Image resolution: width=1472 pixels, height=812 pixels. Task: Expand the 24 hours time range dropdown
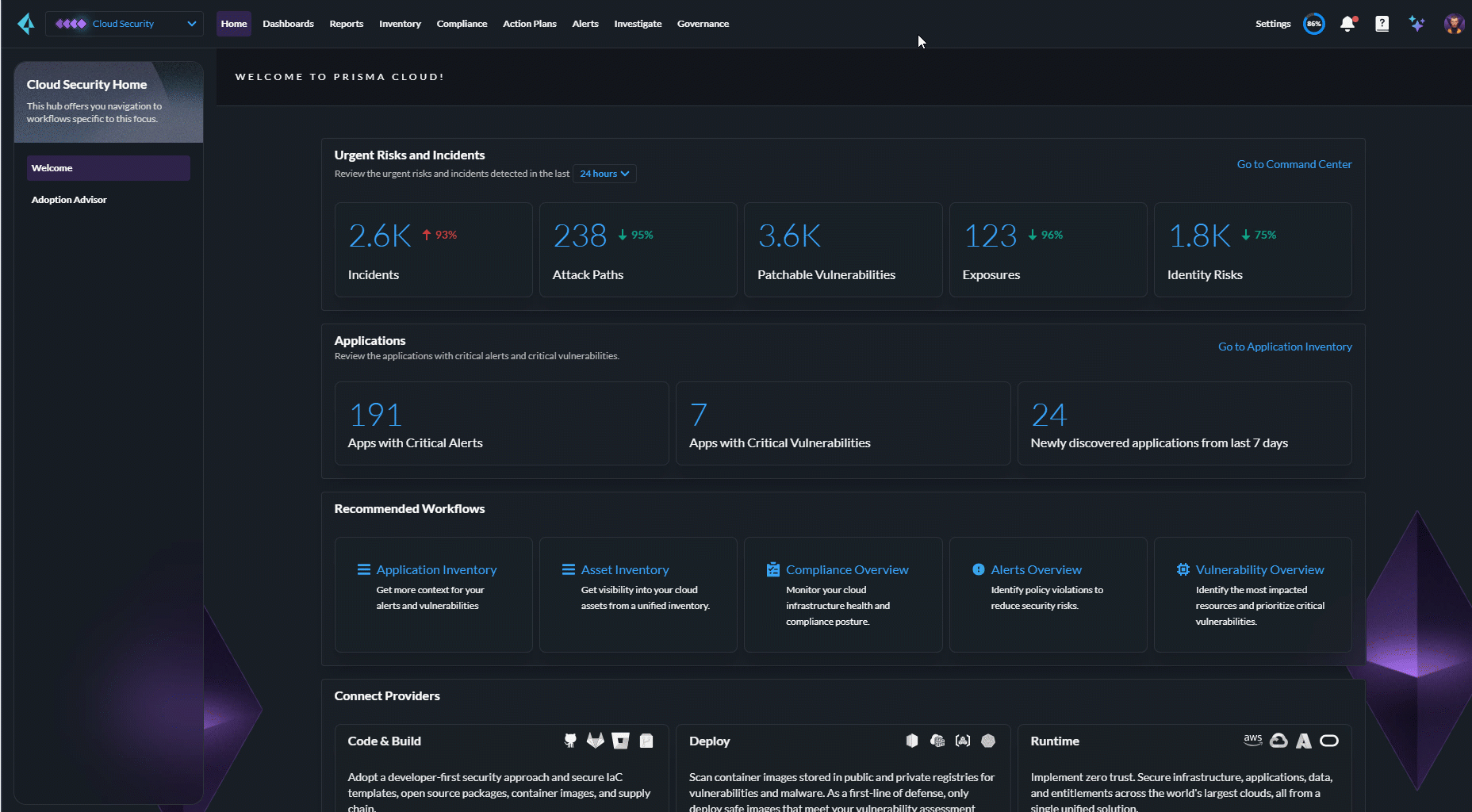(604, 174)
